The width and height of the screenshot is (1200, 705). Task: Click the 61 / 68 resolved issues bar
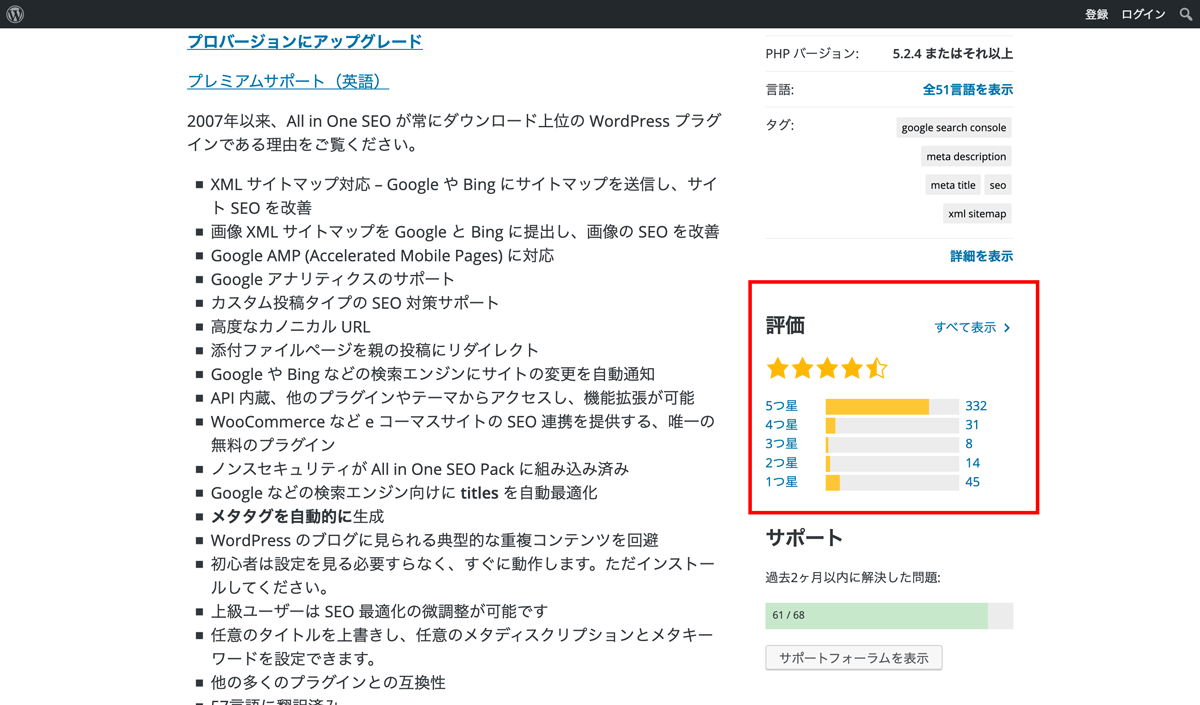click(889, 615)
